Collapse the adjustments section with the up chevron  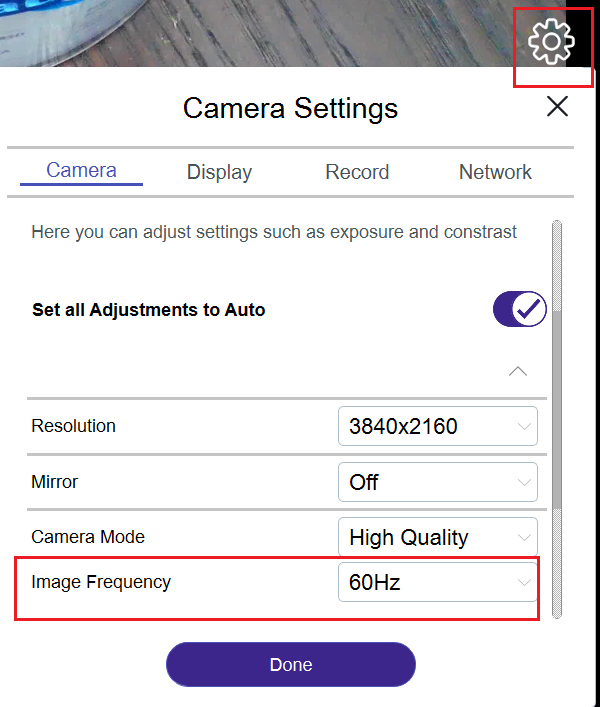tap(518, 371)
